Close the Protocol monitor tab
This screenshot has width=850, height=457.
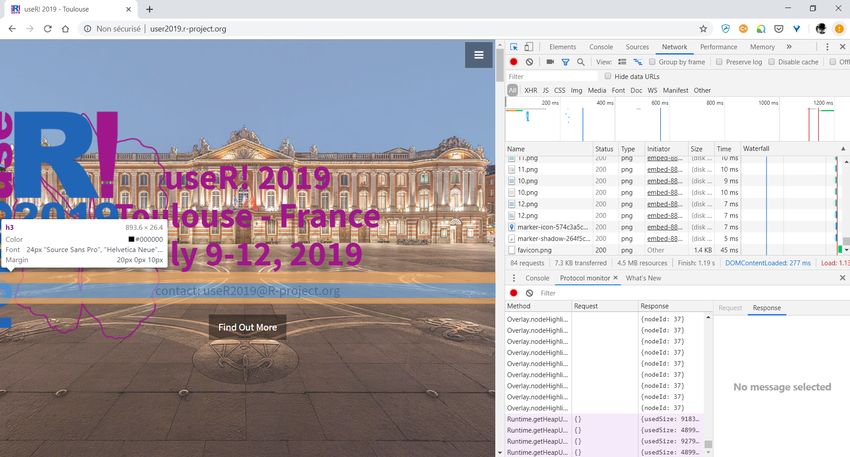615,278
